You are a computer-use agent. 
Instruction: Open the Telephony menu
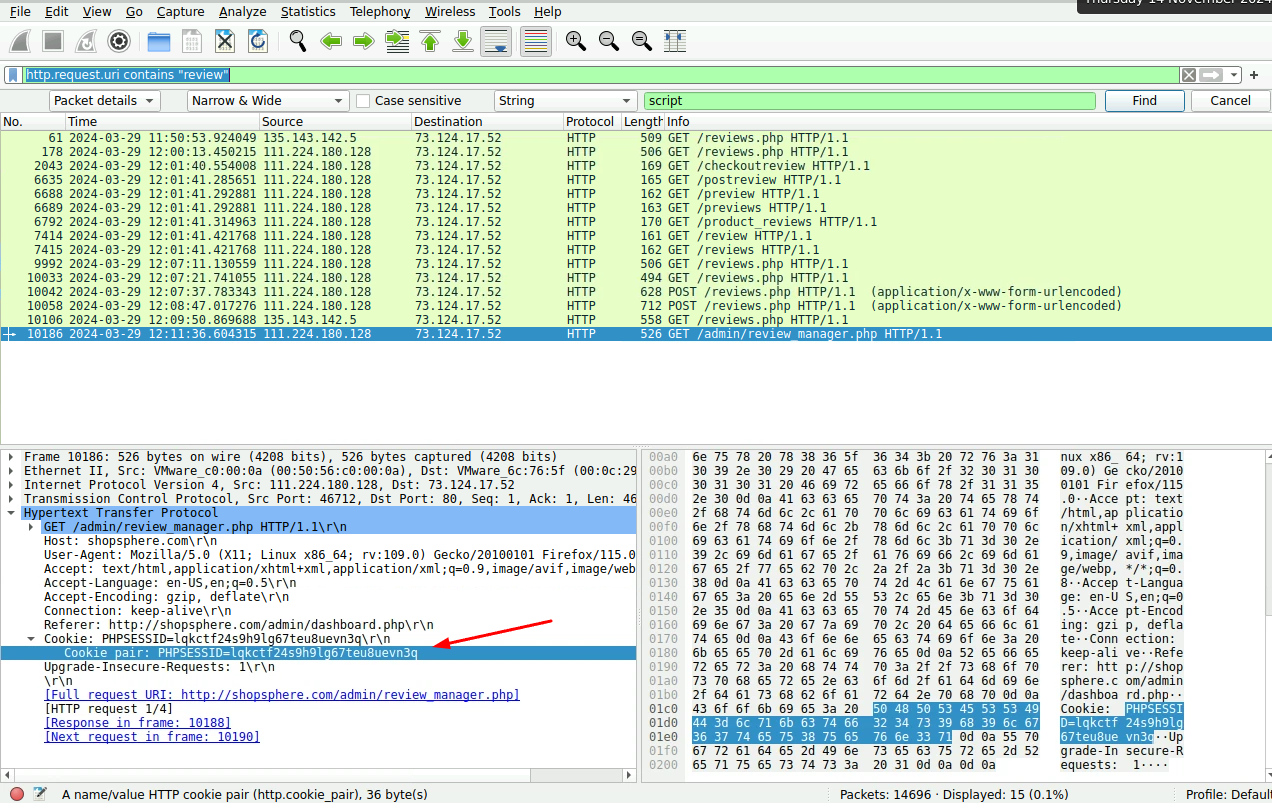point(380,12)
